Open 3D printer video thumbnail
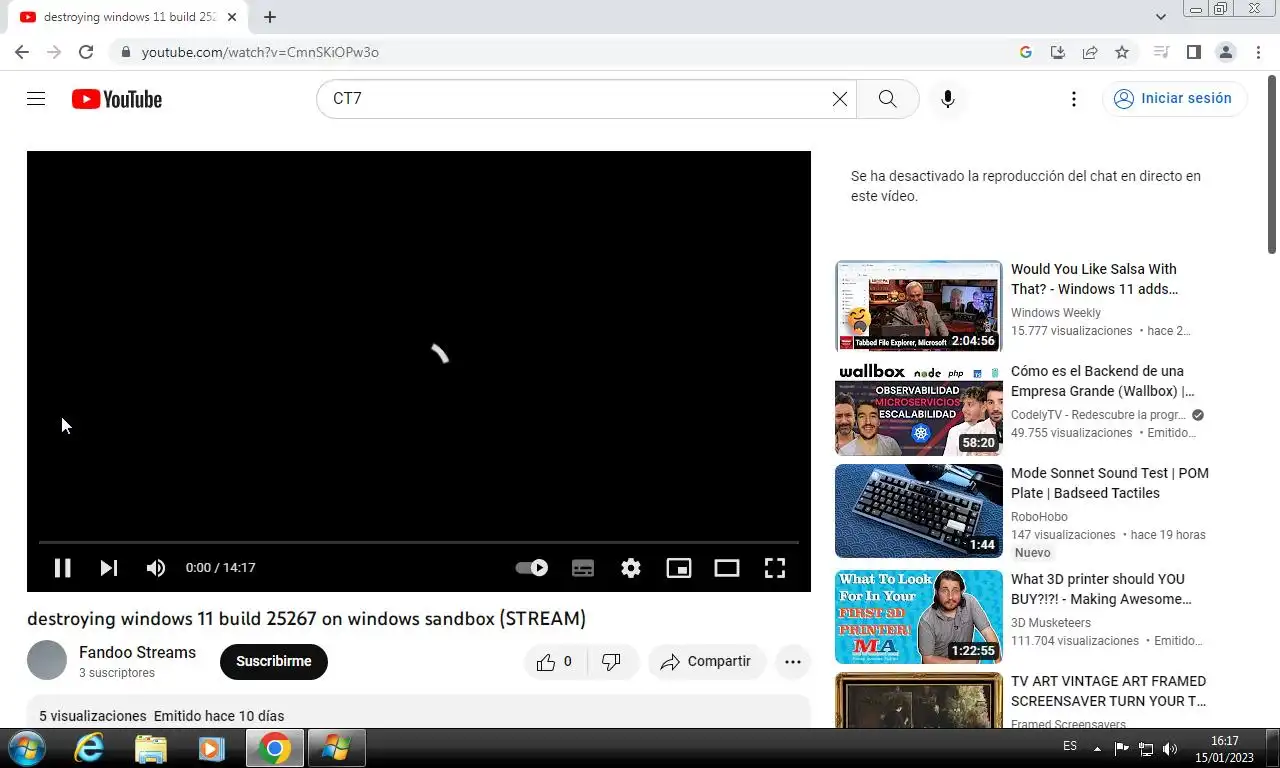This screenshot has height=768, width=1280. pyautogui.click(x=919, y=617)
